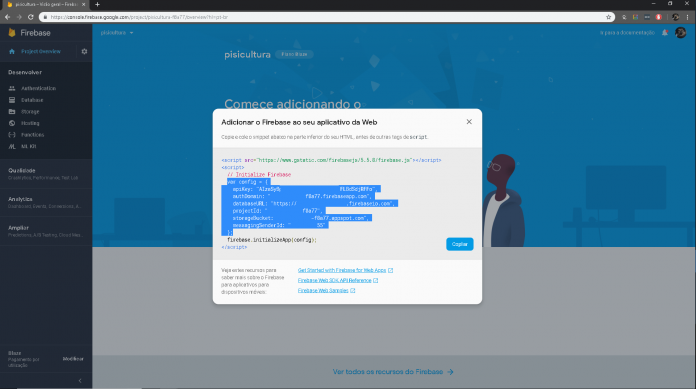
Task: Click Modificar plan button
Action: pos(73,359)
